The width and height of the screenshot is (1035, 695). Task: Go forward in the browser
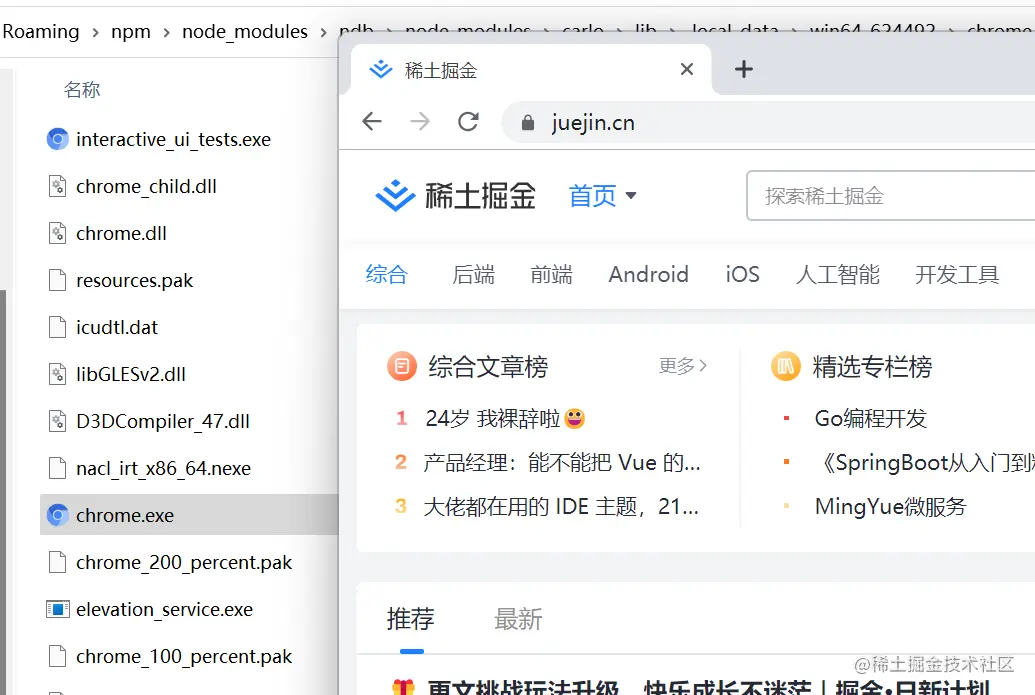coord(420,121)
